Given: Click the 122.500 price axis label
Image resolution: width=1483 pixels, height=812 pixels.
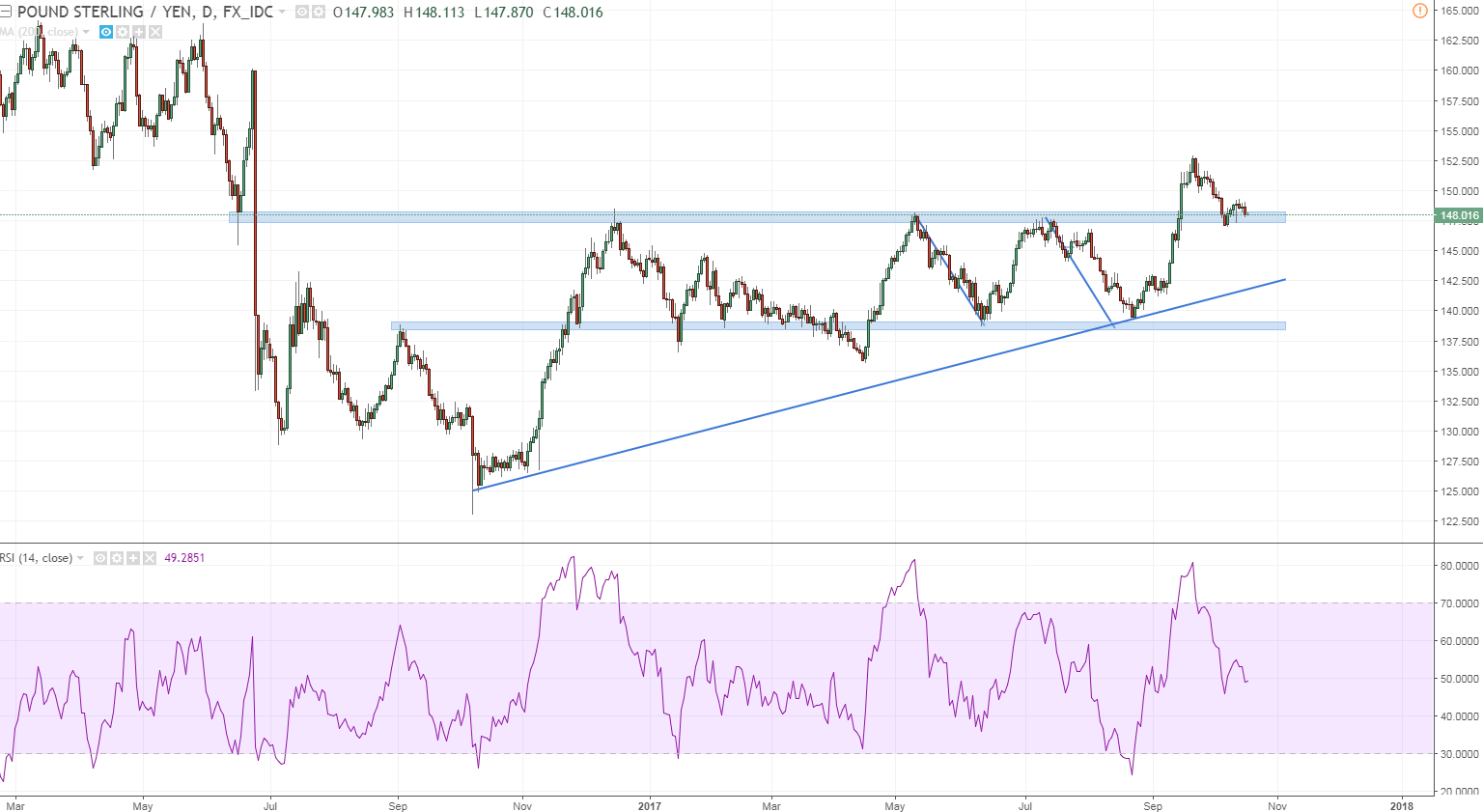Looking at the screenshot, I should click(x=1459, y=521).
